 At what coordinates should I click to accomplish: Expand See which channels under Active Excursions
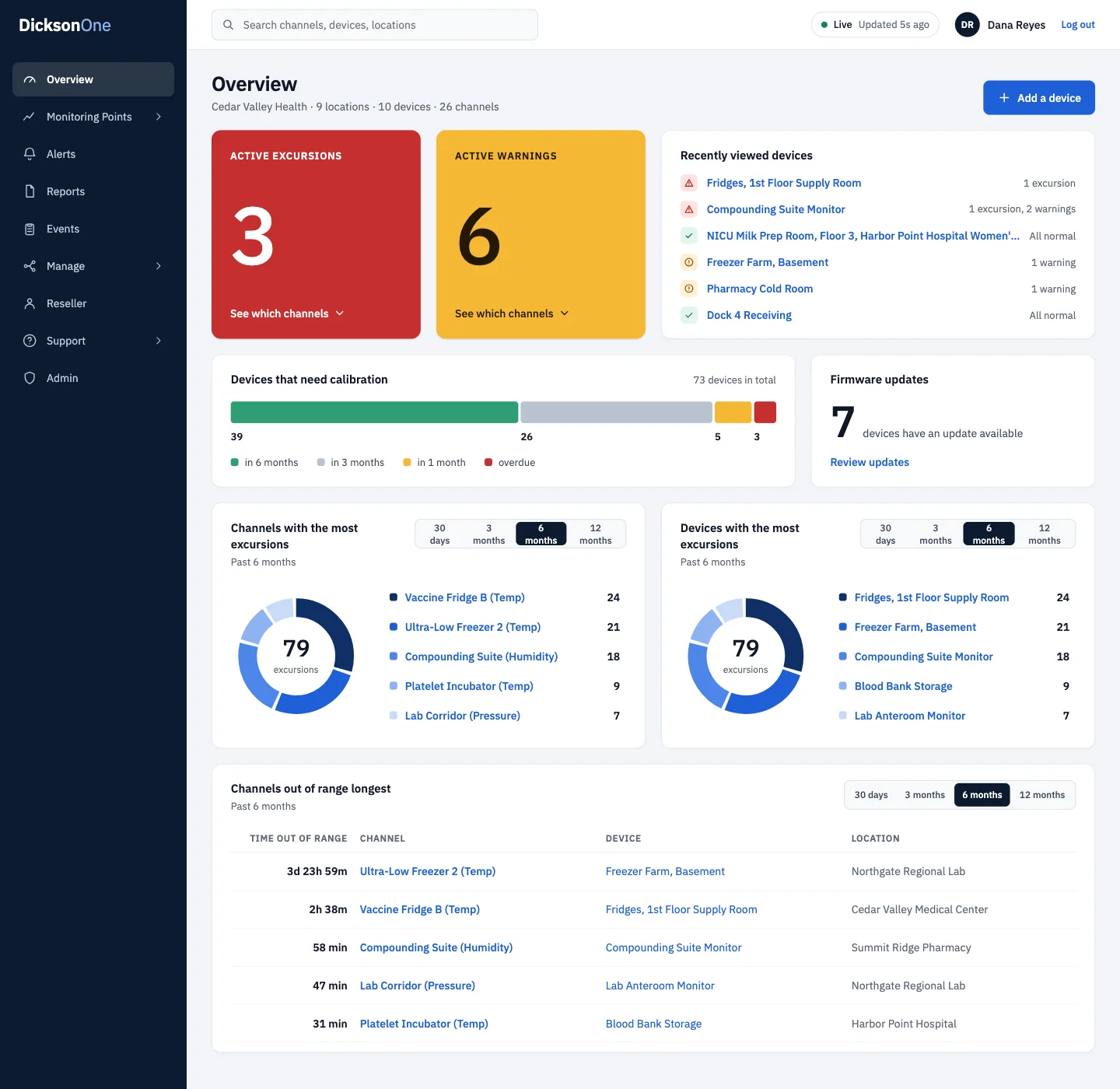[x=287, y=313]
